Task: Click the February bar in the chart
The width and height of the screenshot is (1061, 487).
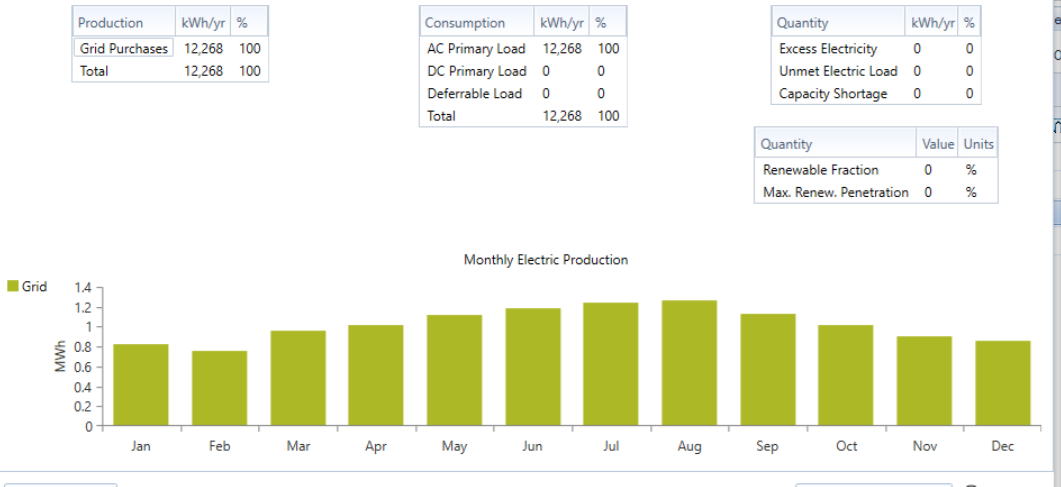Action: tap(219, 388)
